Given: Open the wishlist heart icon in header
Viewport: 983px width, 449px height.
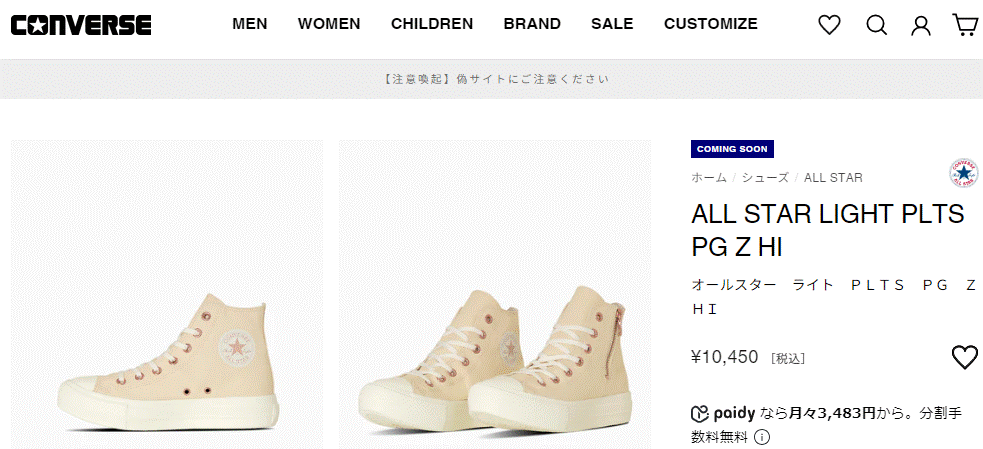Looking at the screenshot, I should click(x=829, y=25).
